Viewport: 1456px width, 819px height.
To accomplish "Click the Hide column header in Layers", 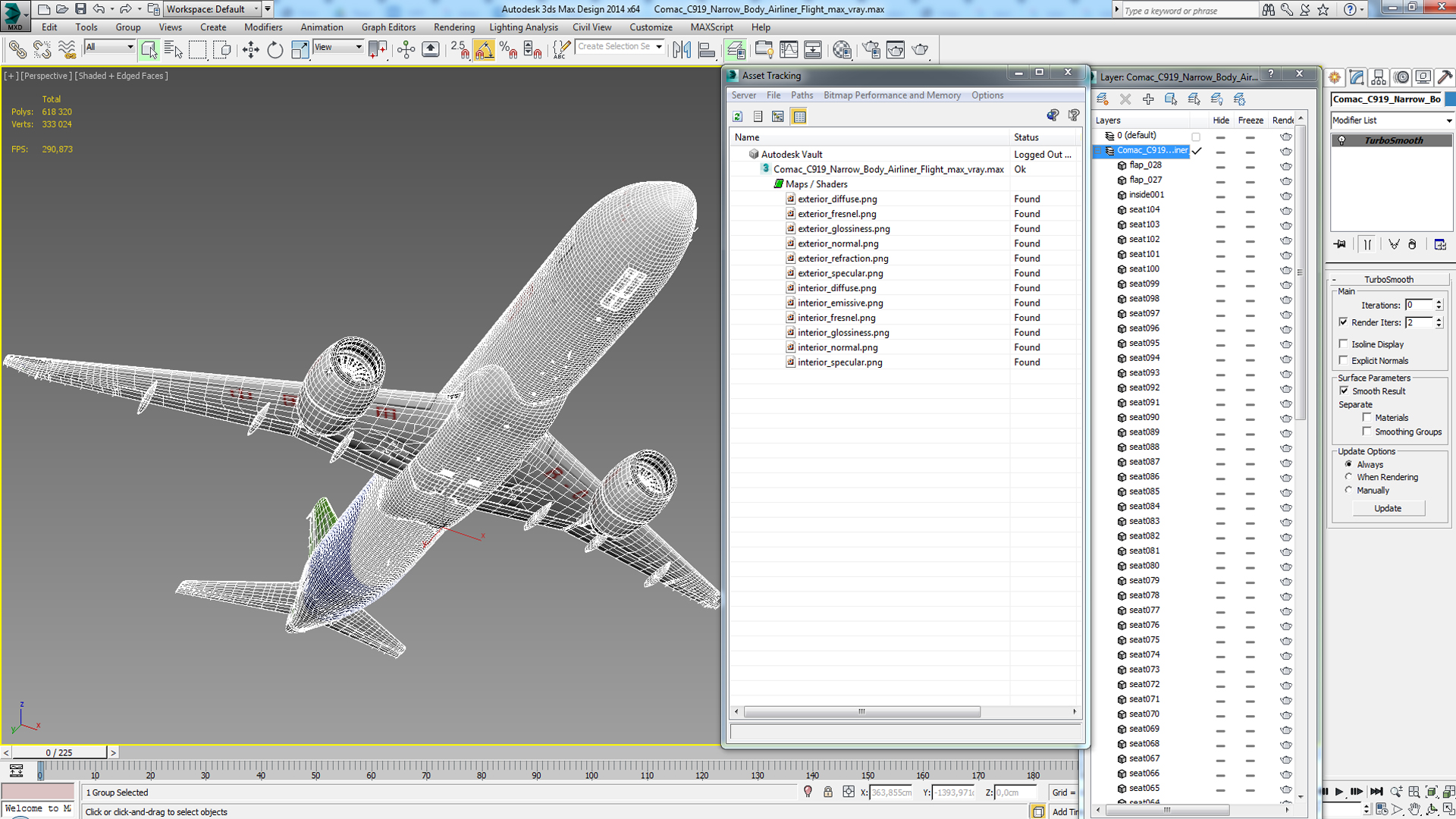I will point(1221,121).
